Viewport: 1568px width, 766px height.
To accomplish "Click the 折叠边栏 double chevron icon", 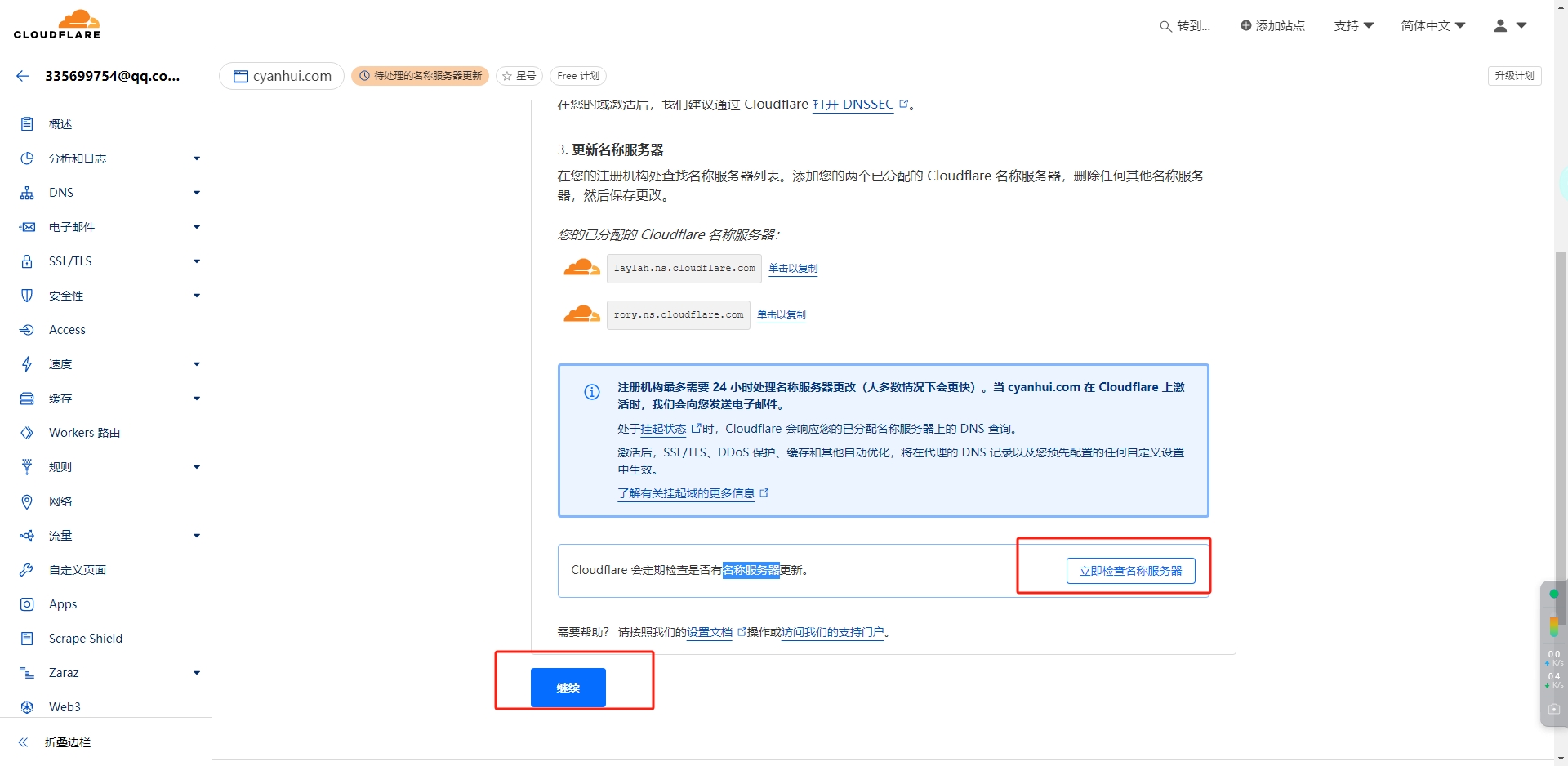I will (23, 742).
